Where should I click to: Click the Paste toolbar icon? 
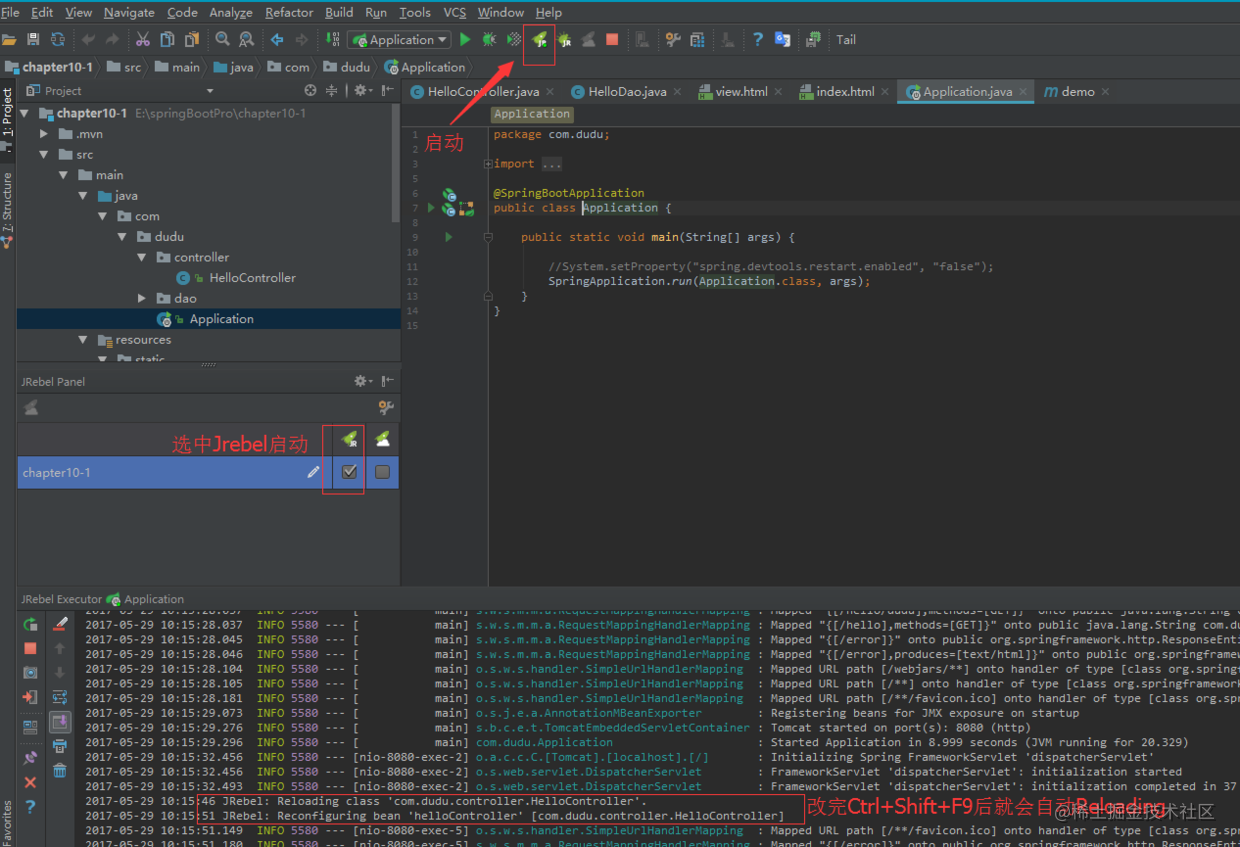192,40
